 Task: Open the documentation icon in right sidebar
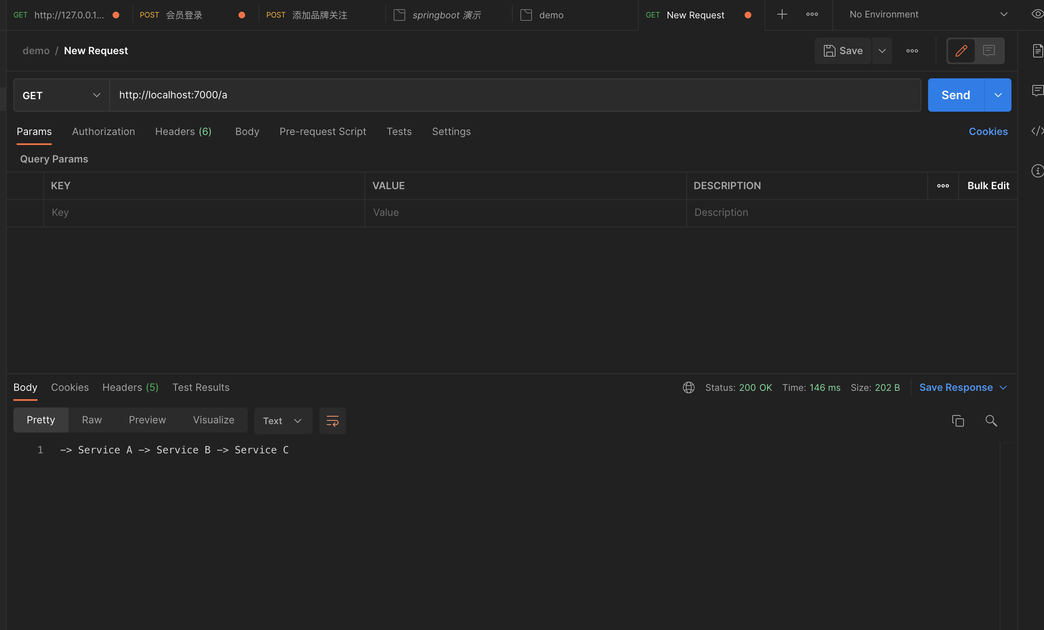[1037, 51]
